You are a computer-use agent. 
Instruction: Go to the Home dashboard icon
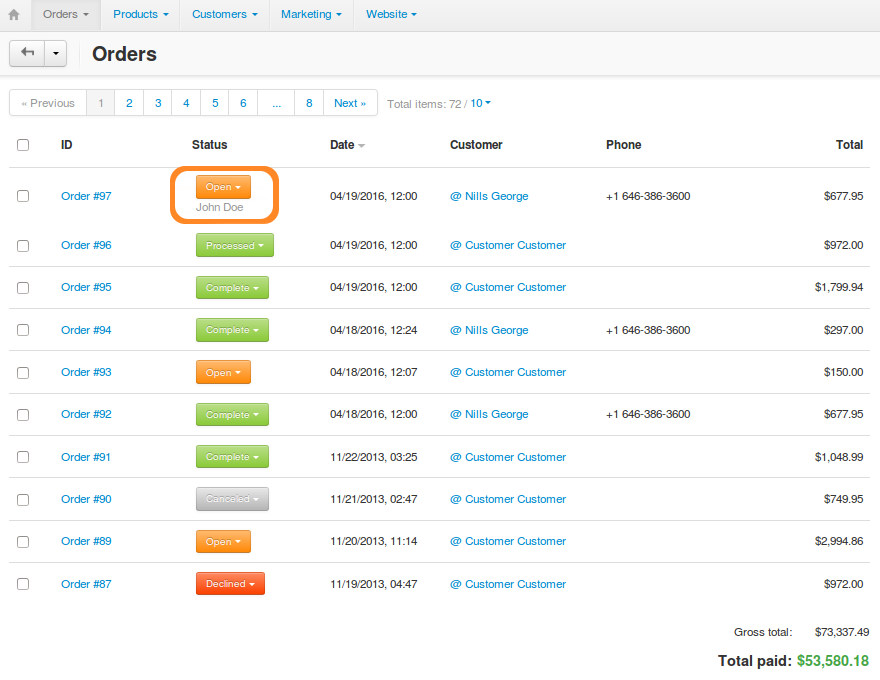(14, 15)
